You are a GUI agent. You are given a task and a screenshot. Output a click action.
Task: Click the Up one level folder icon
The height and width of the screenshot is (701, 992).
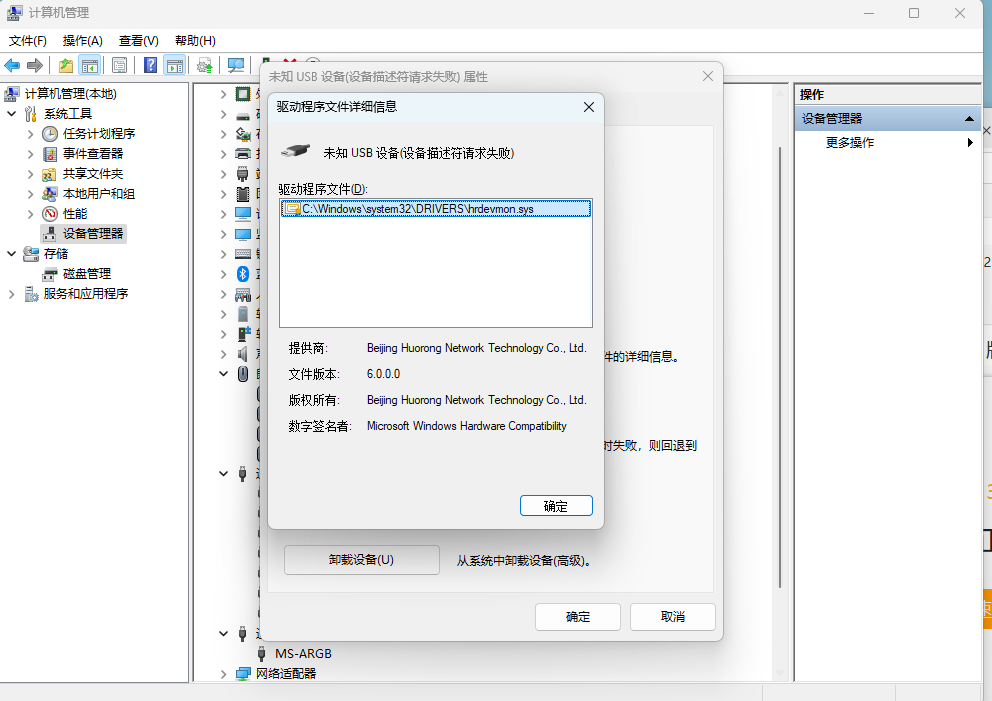click(66, 65)
